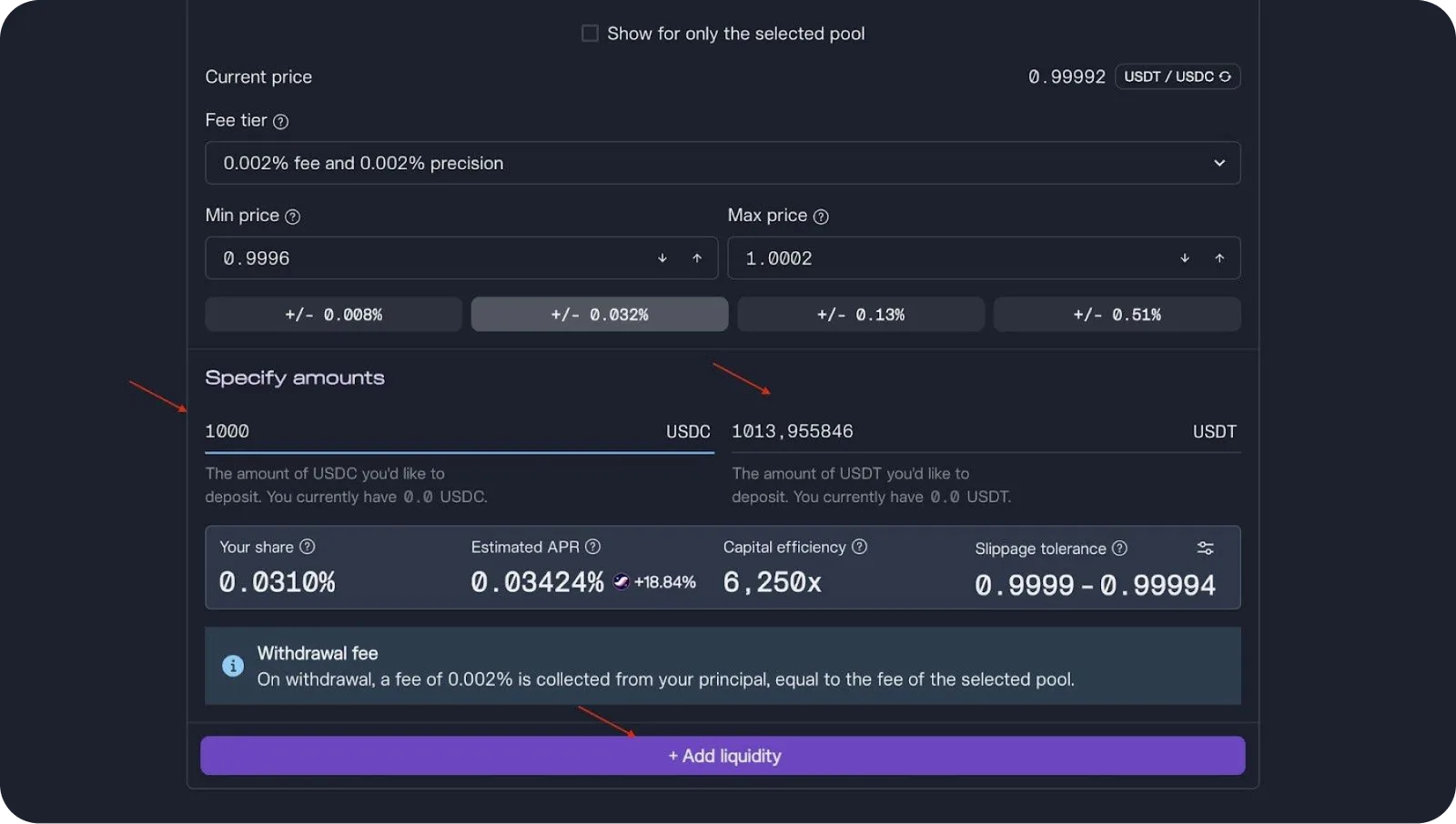This screenshot has height=824, width=1456.
Task: Select the +/- 0.032% range preset
Action: pyautogui.click(x=600, y=315)
